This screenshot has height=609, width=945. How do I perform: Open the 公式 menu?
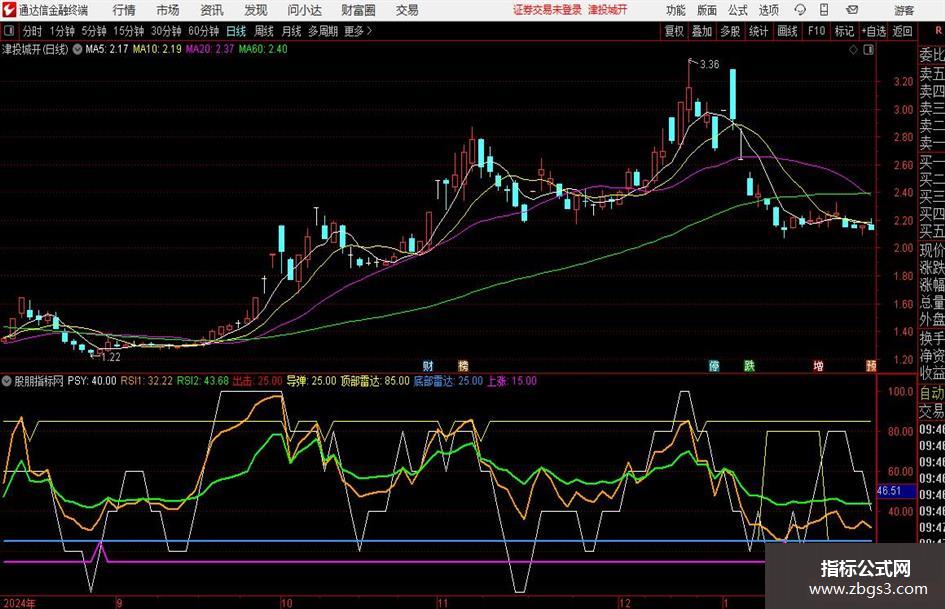click(738, 10)
